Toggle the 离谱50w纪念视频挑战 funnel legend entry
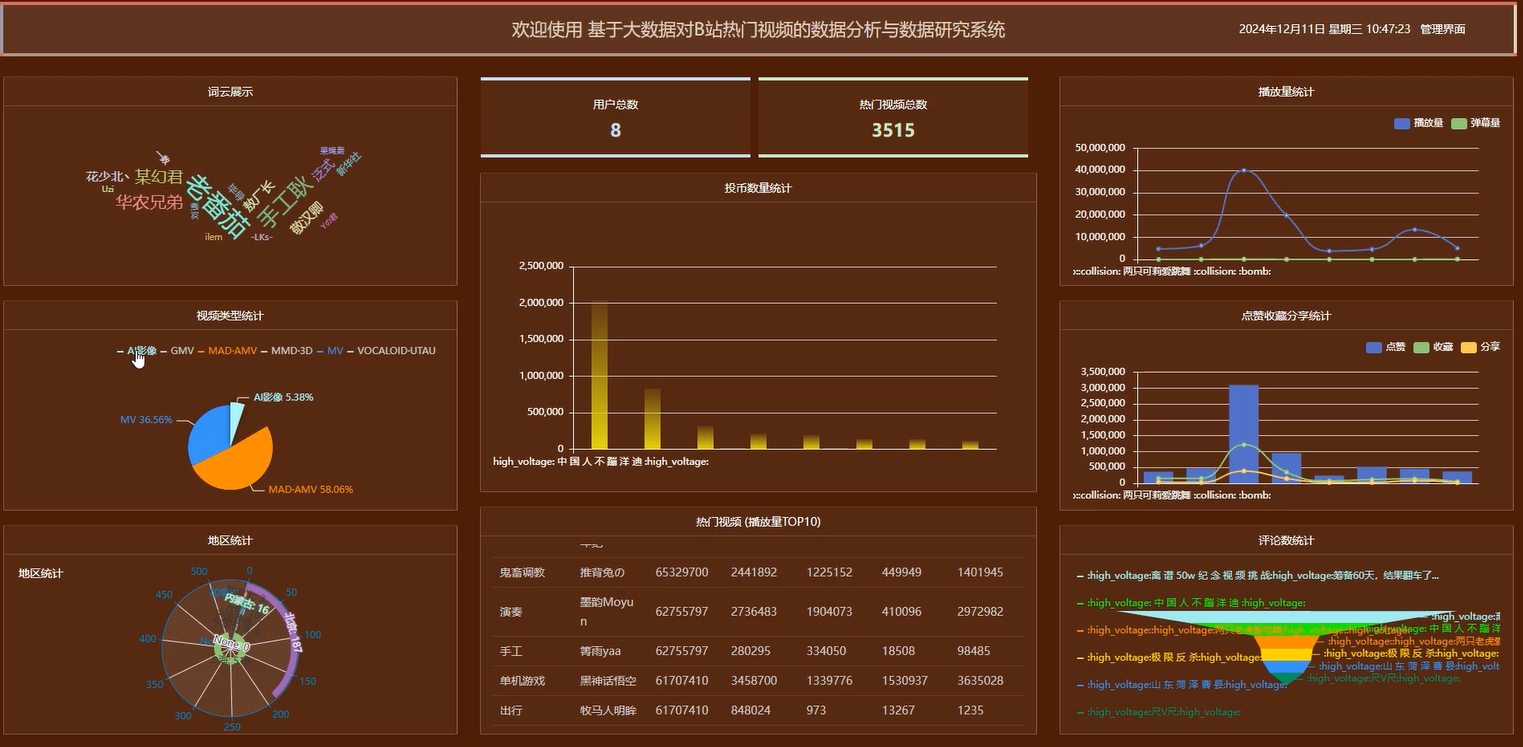Image resolution: width=1523 pixels, height=747 pixels. pos(1258,576)
